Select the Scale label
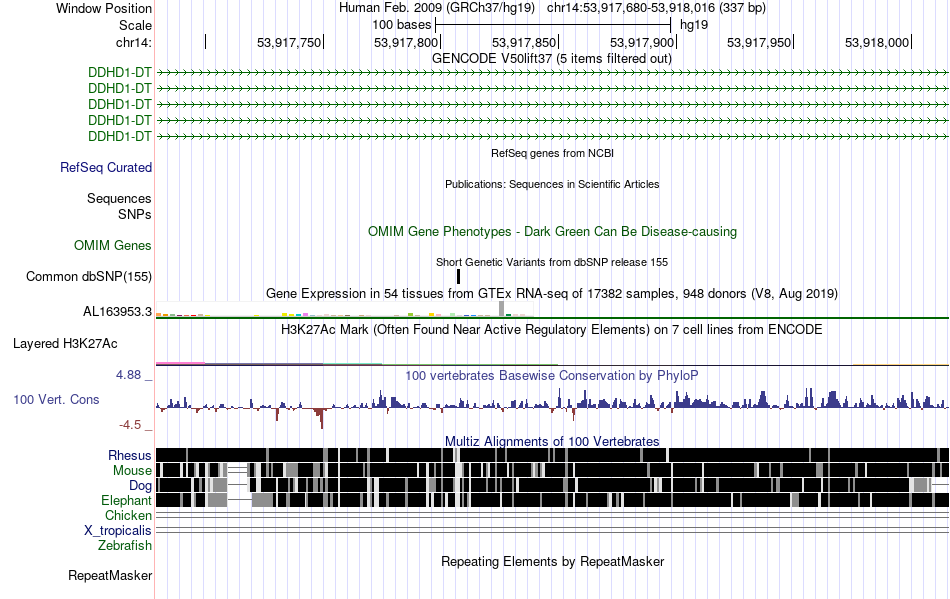 [x=135, y=25]
